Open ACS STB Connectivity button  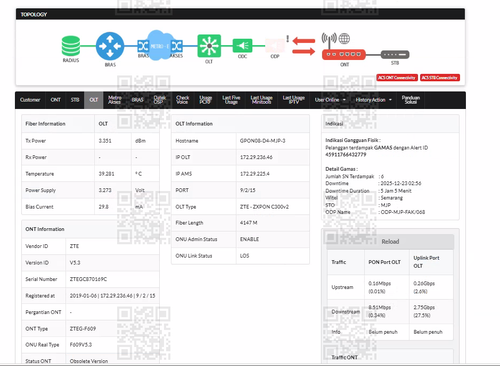(440, 78)
